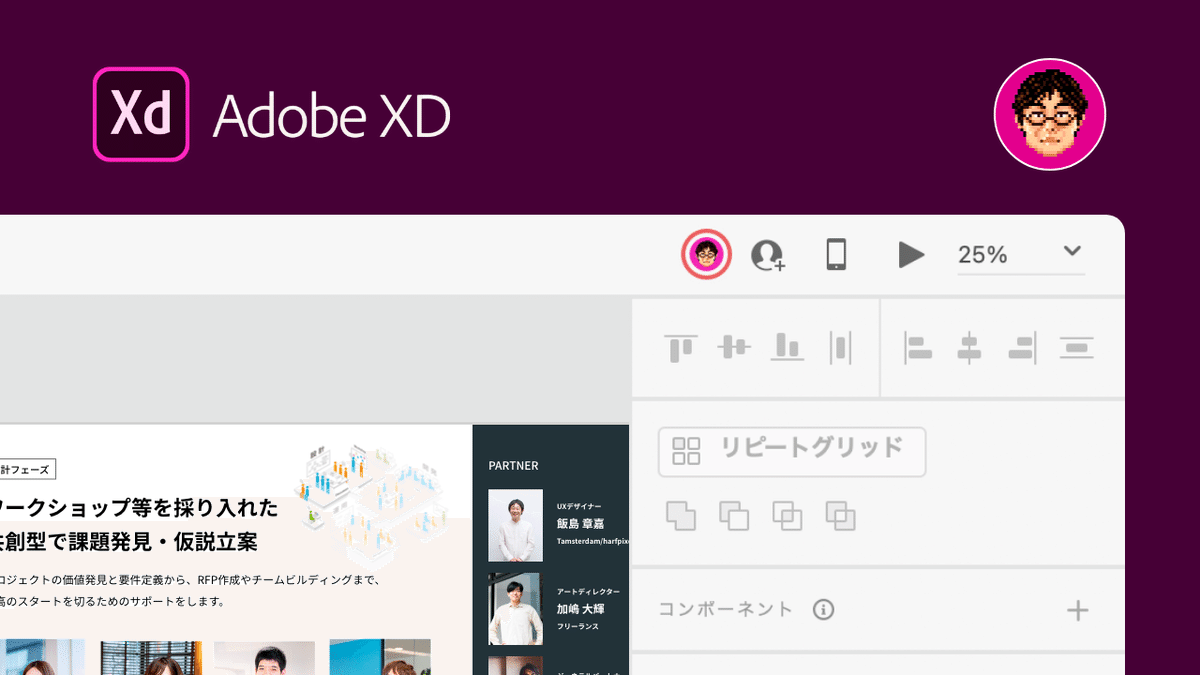This screenshot has width=1200, height=675.
Task: Align selected objects to the bottom
Action: pos(788,348)
